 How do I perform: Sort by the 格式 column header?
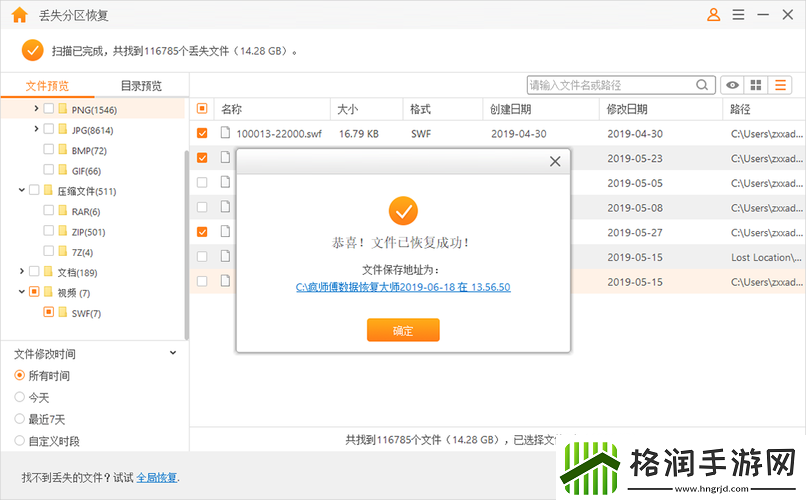[x=420, y=109]
